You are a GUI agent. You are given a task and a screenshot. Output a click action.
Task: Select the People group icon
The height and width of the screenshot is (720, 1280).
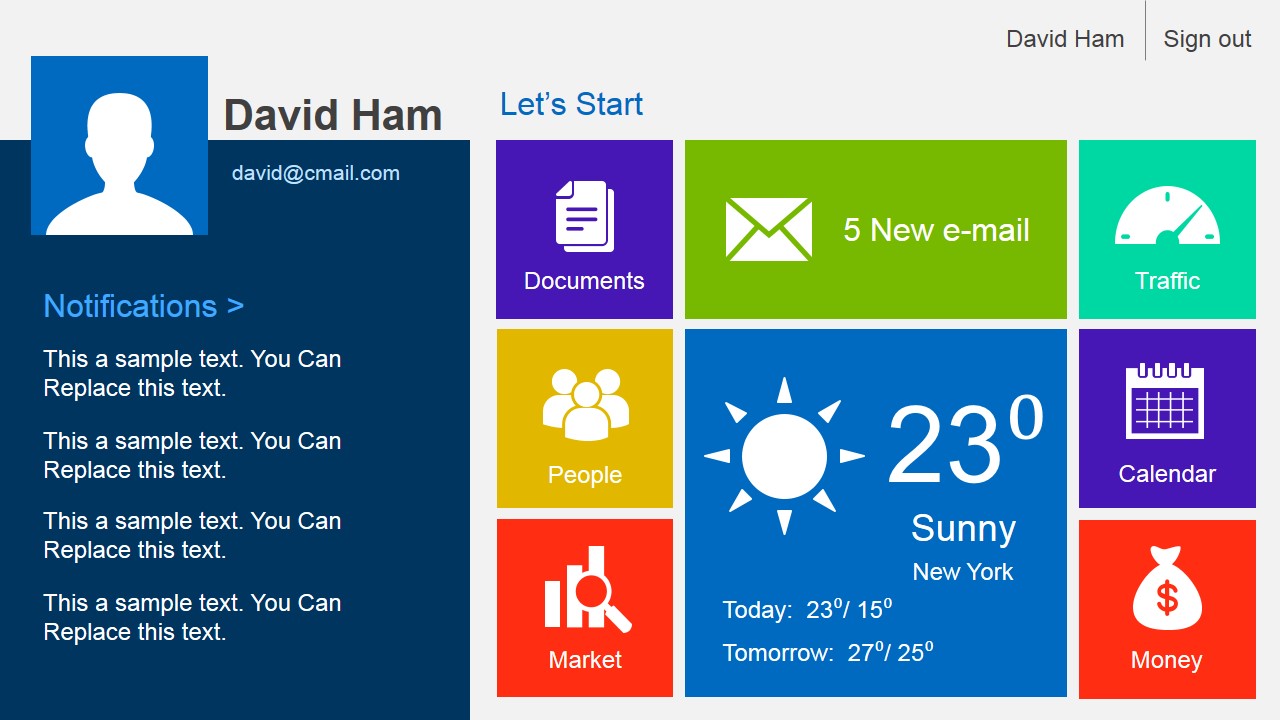(586, 405)
